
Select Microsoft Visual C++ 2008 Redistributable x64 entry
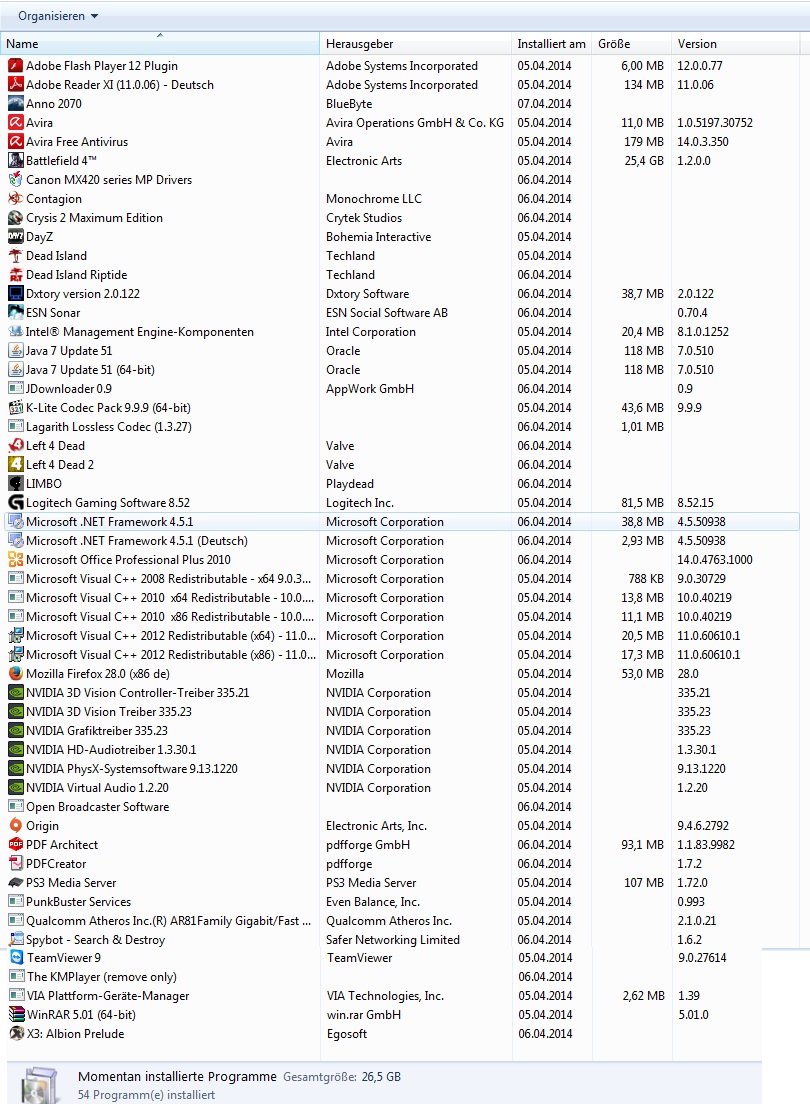point(403,579)
